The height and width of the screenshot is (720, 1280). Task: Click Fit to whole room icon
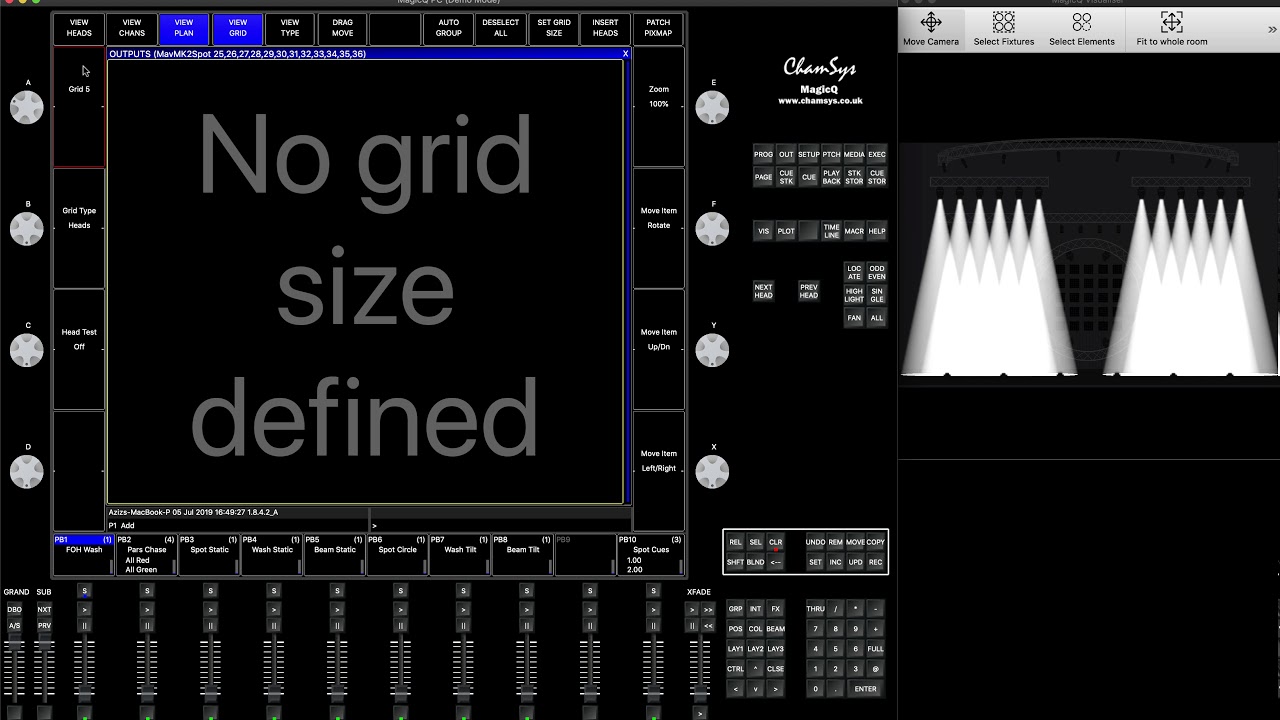pos(1171,29)
